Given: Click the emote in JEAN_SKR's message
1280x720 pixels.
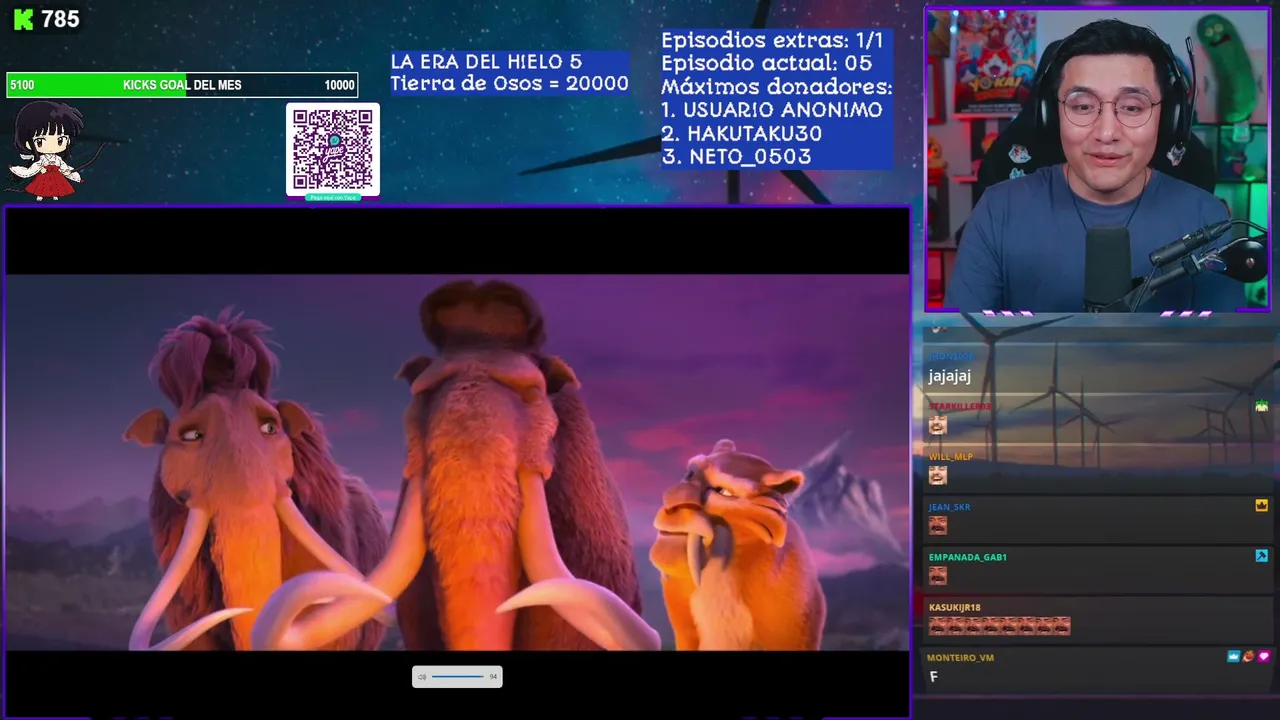Looking at the screenshot, I should click(937, 525).
